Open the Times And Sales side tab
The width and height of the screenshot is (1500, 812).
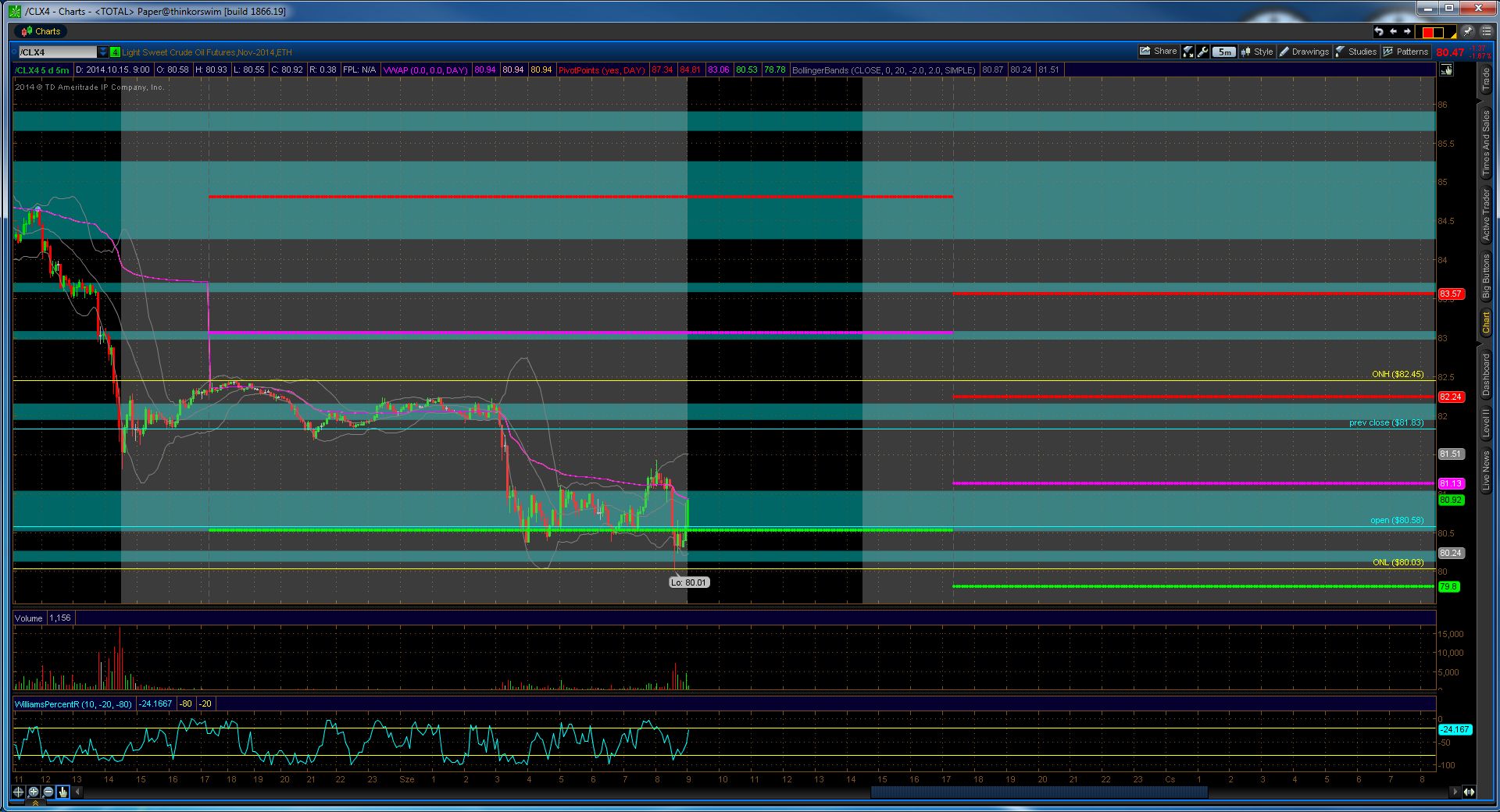(1486, 142)
